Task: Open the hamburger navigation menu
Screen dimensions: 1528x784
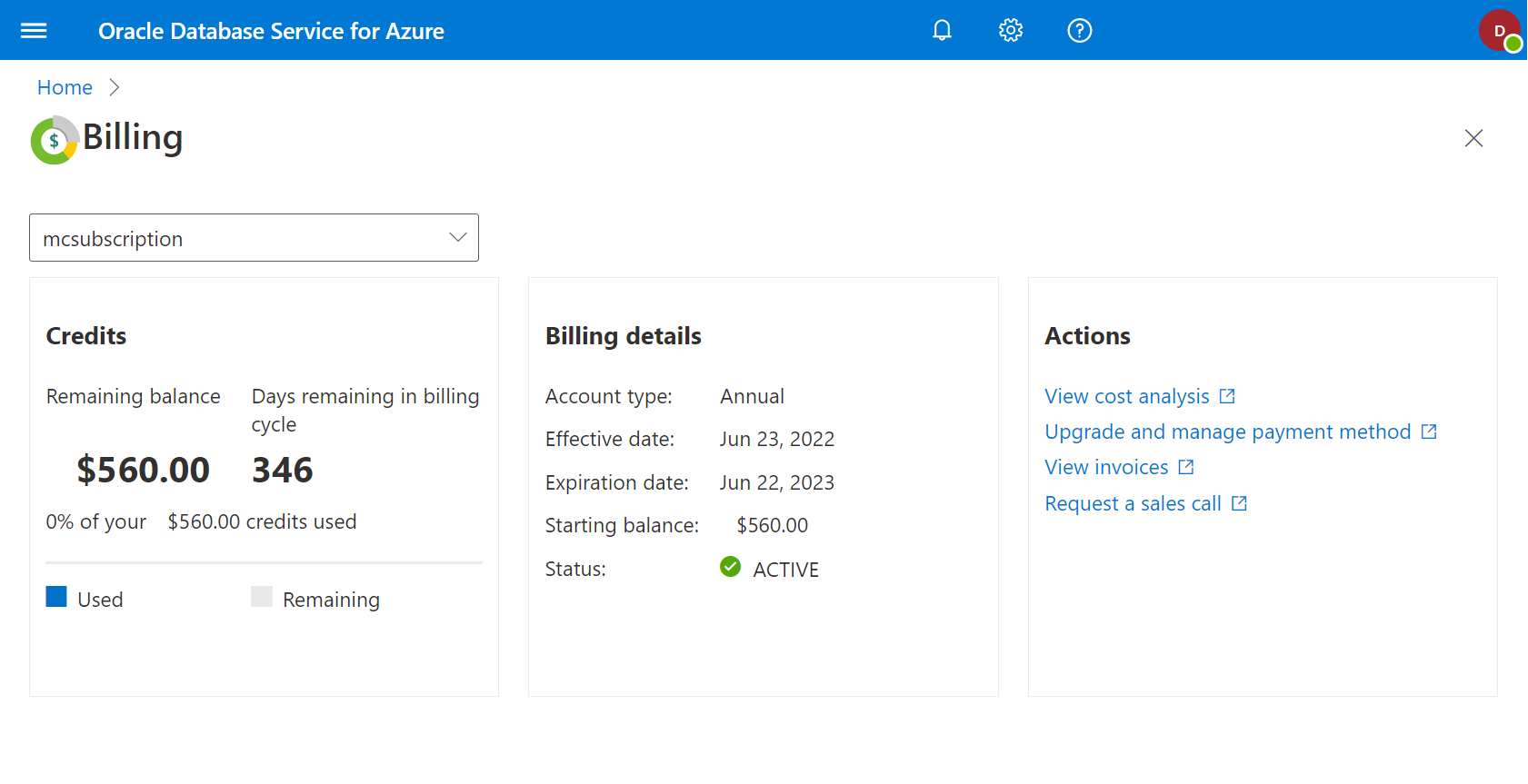Action: [x=34, y=31]
